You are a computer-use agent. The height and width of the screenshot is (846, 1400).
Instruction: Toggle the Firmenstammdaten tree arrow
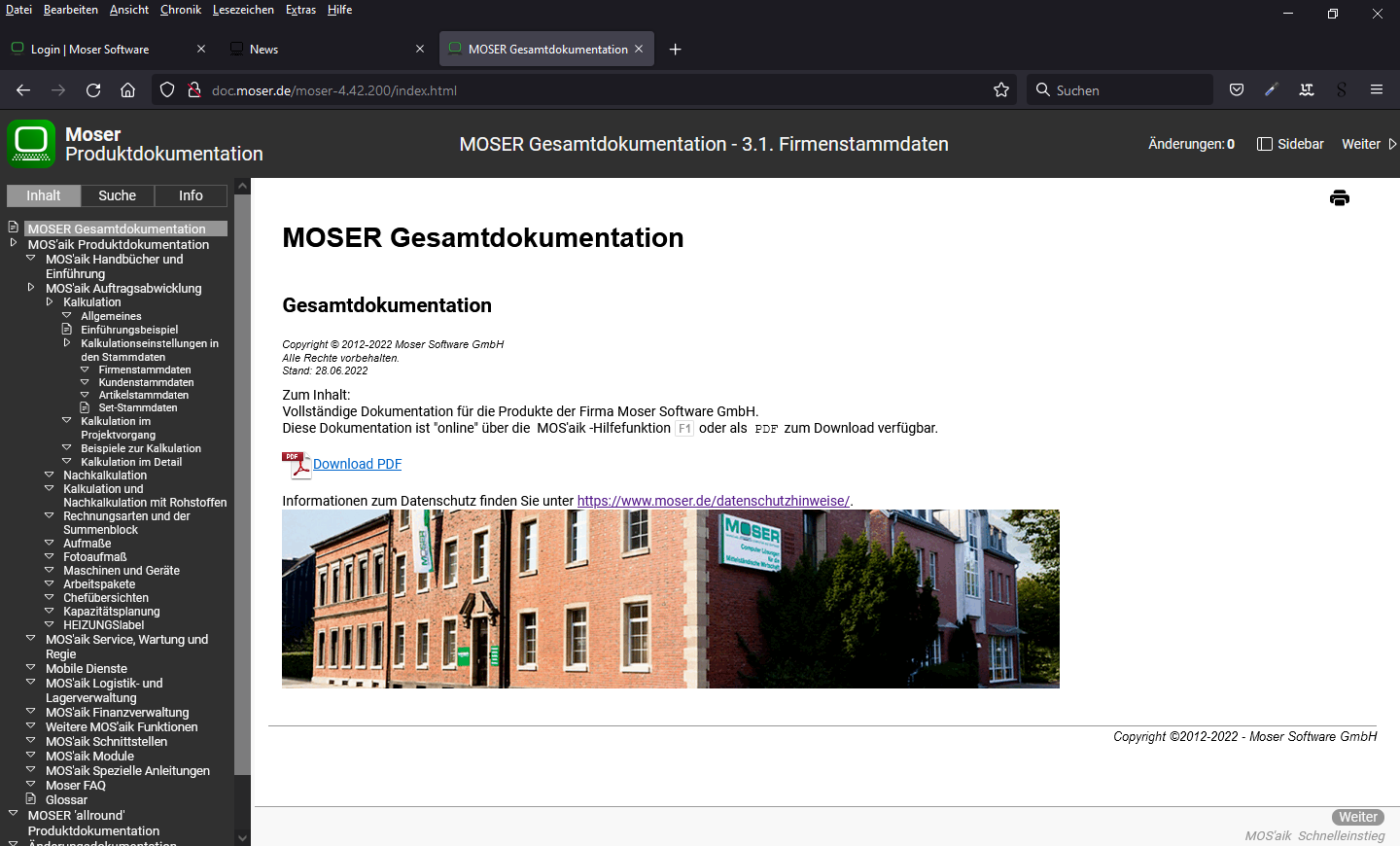[85, 370]
